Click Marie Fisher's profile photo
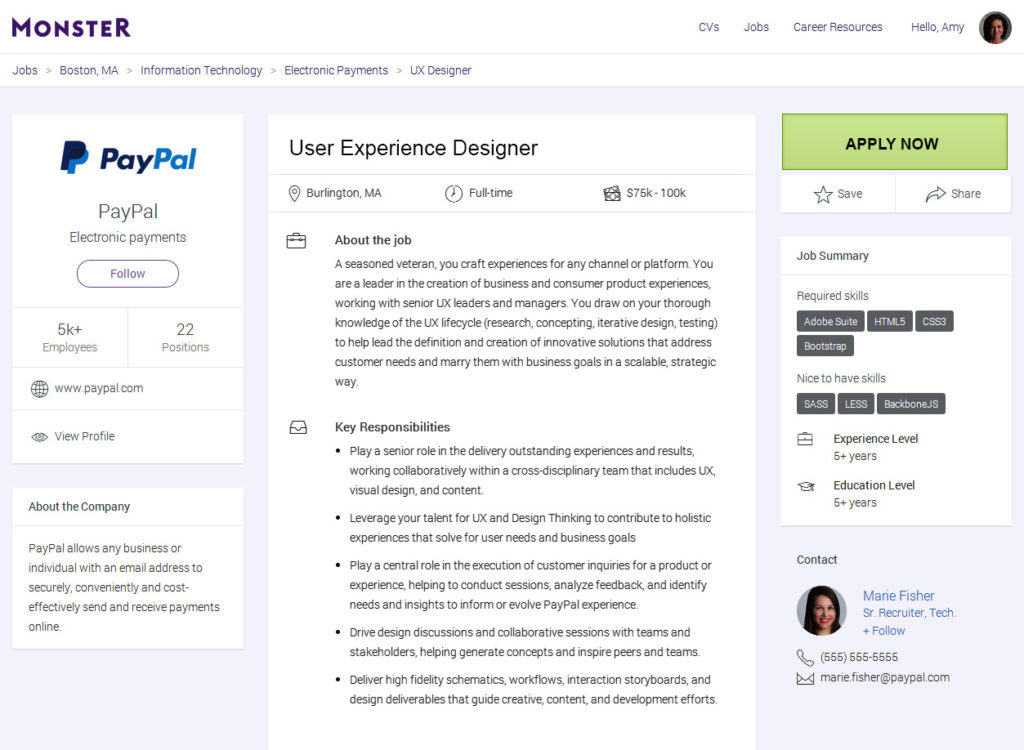This screenshot has height=750, width=1024. pyautogui.click(x=822, y=611)
